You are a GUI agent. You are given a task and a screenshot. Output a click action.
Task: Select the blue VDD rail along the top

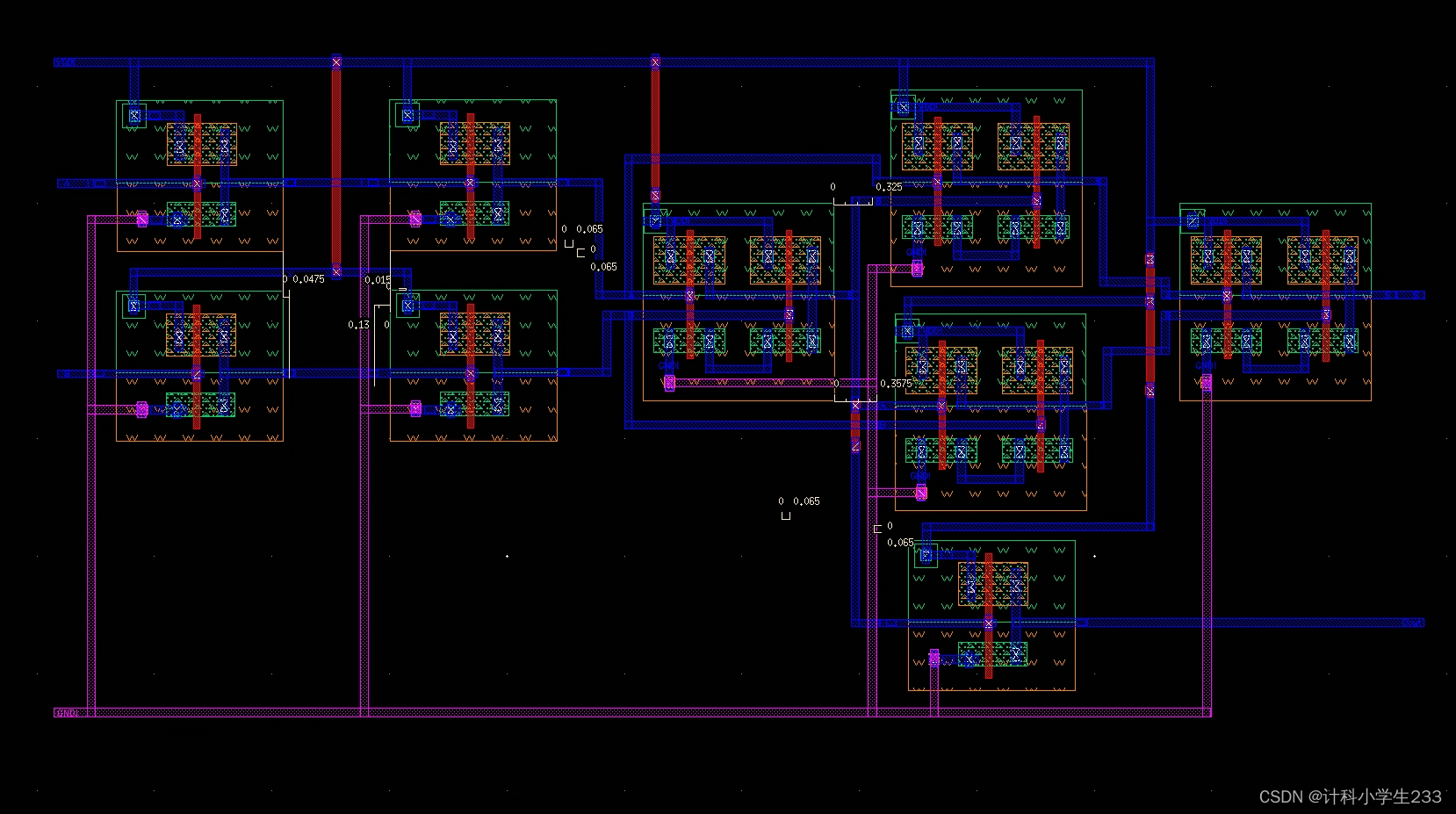click(604, 62)
